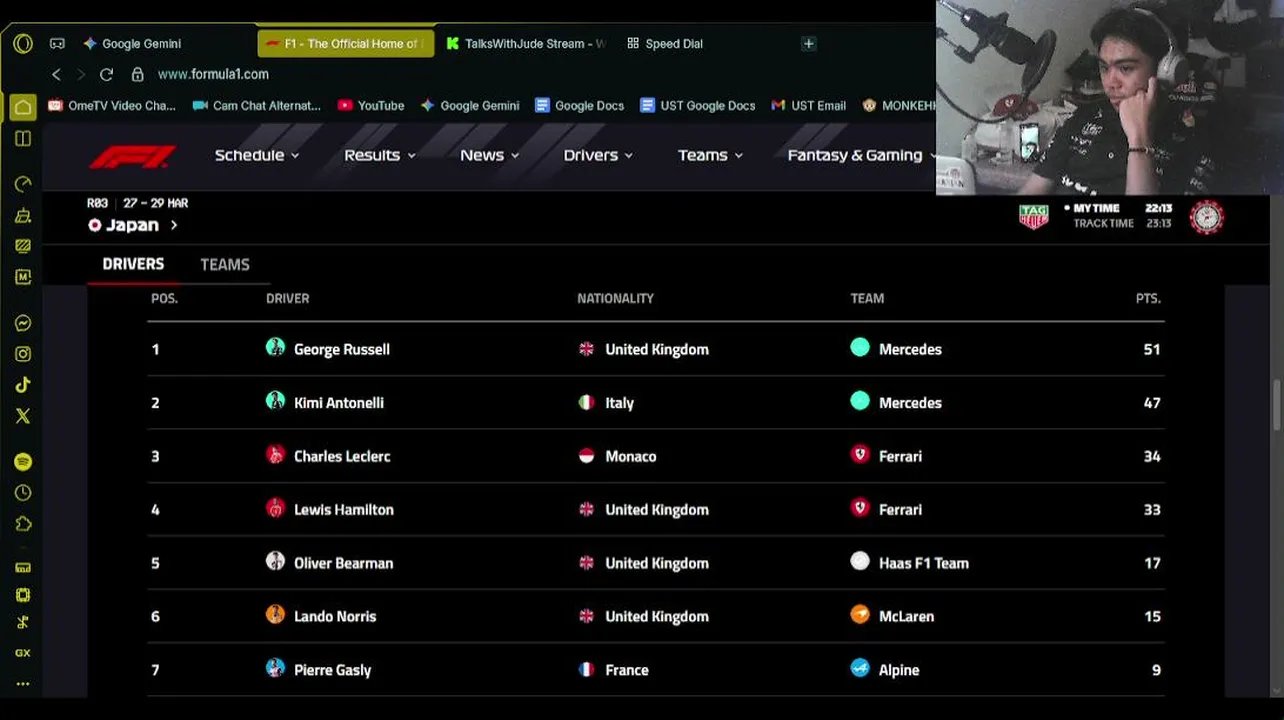This screenshot has width=1284, height=720.
Task: Open the three-dots sidebar setup menu
Action: click(x=23, y=685)
